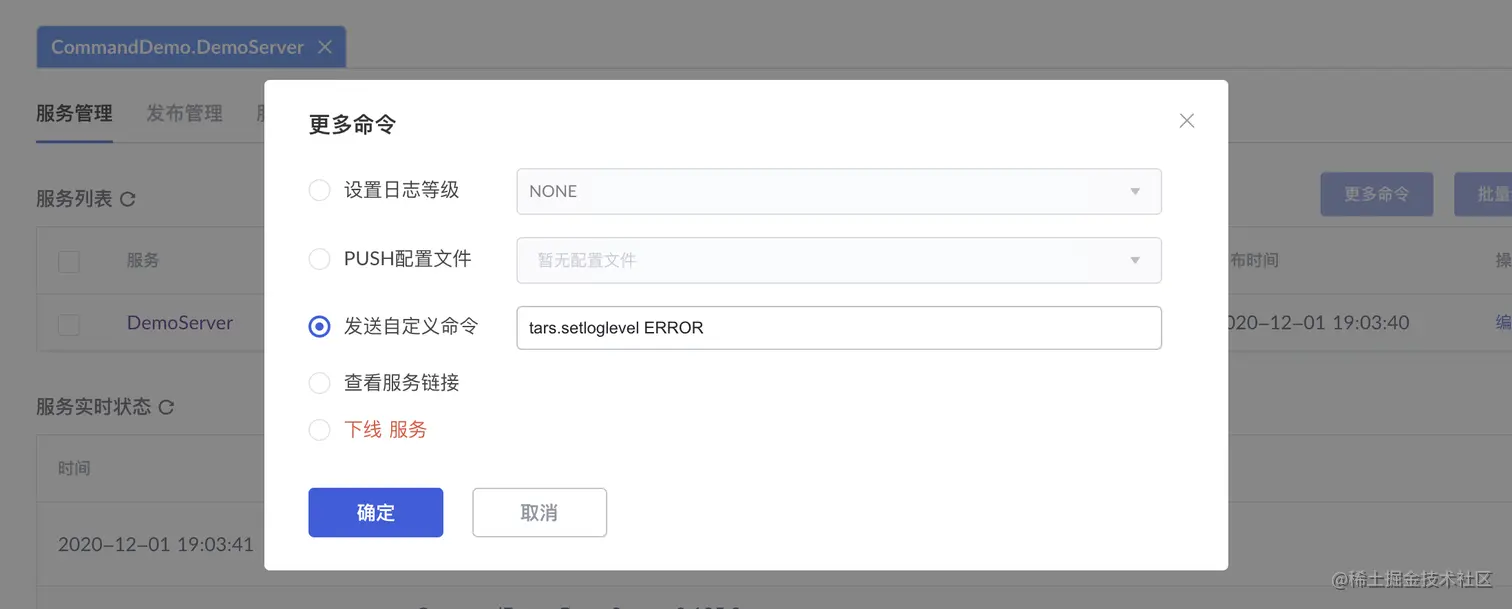Open the log level NONE dropdown
The image size is (1512, 609).
click(x=839, y=191)
